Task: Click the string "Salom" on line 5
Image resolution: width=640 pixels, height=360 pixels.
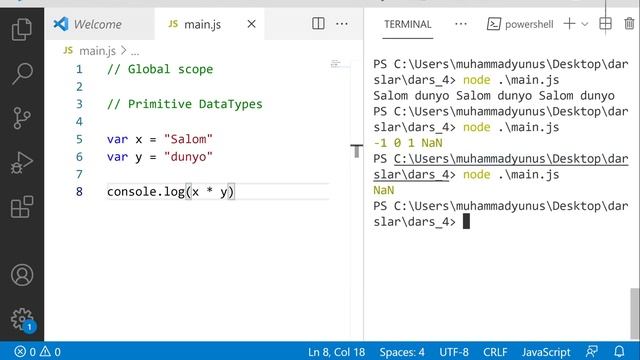Action: pyautogui.click(x=188, y=139)
